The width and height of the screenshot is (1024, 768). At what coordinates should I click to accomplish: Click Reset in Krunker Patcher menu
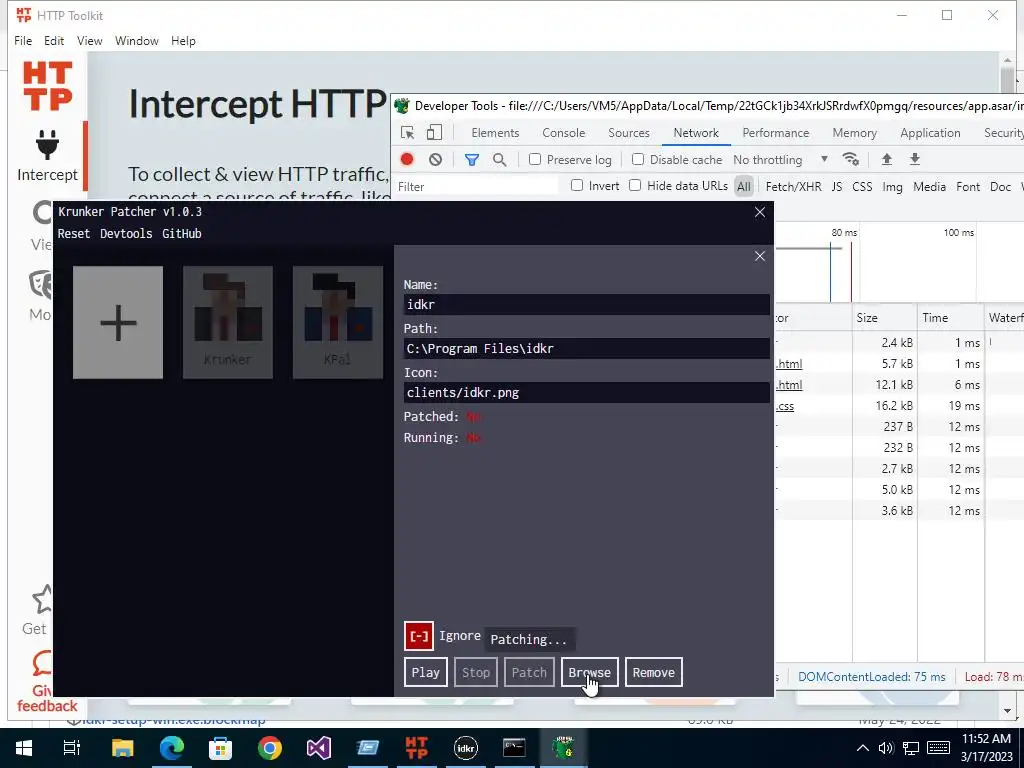[x=74, y=234]
